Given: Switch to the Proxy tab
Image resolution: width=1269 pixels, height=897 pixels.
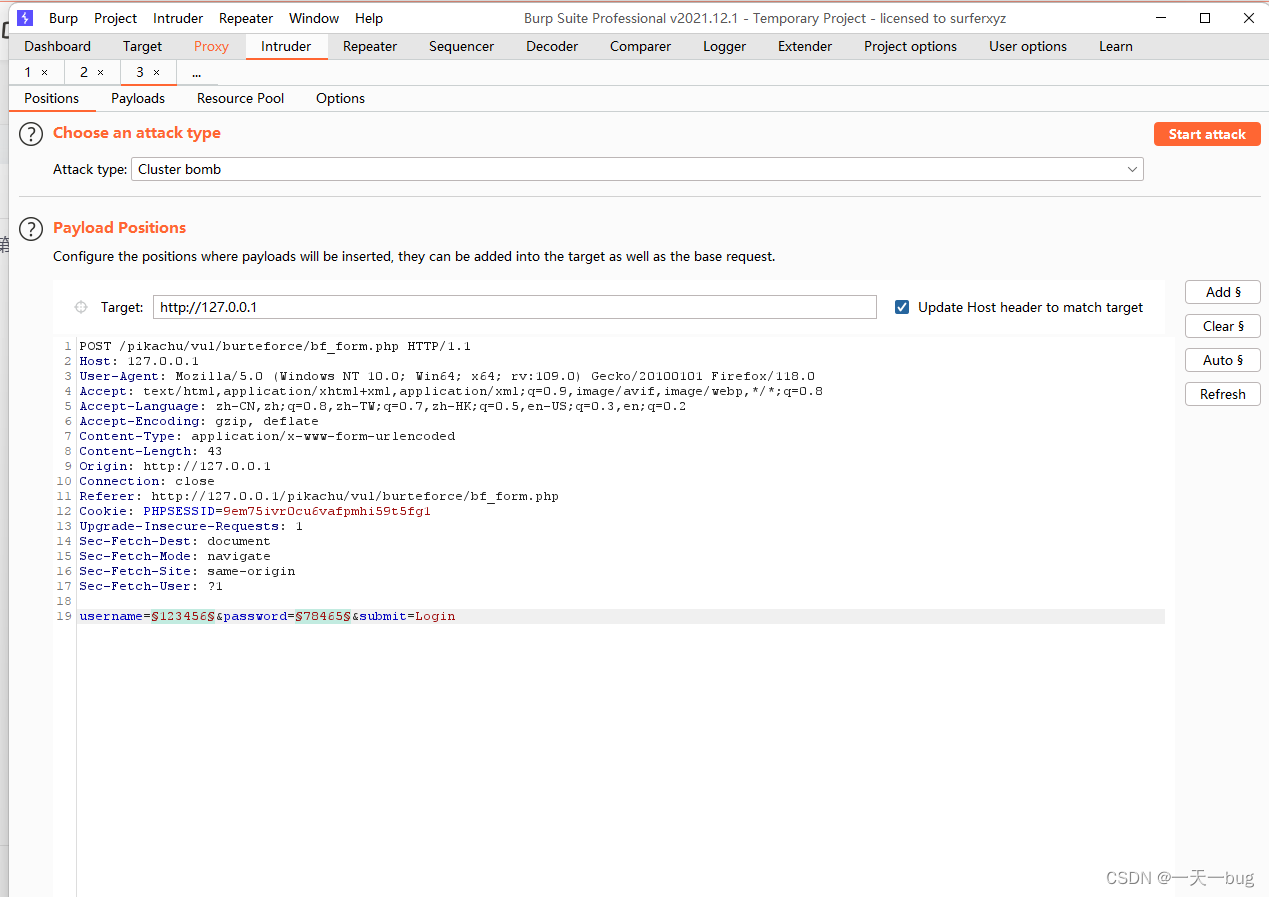Looking at the screenshot, I should pyautogui.click(x=211, y=46).
